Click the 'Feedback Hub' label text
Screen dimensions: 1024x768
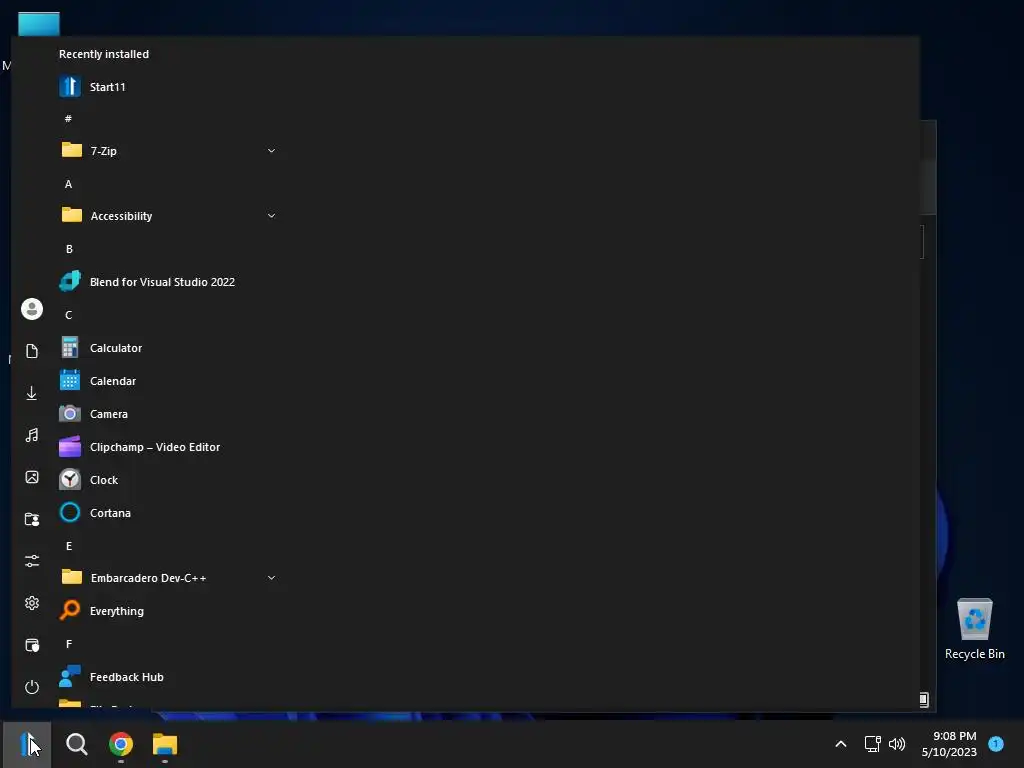(126, 677)
